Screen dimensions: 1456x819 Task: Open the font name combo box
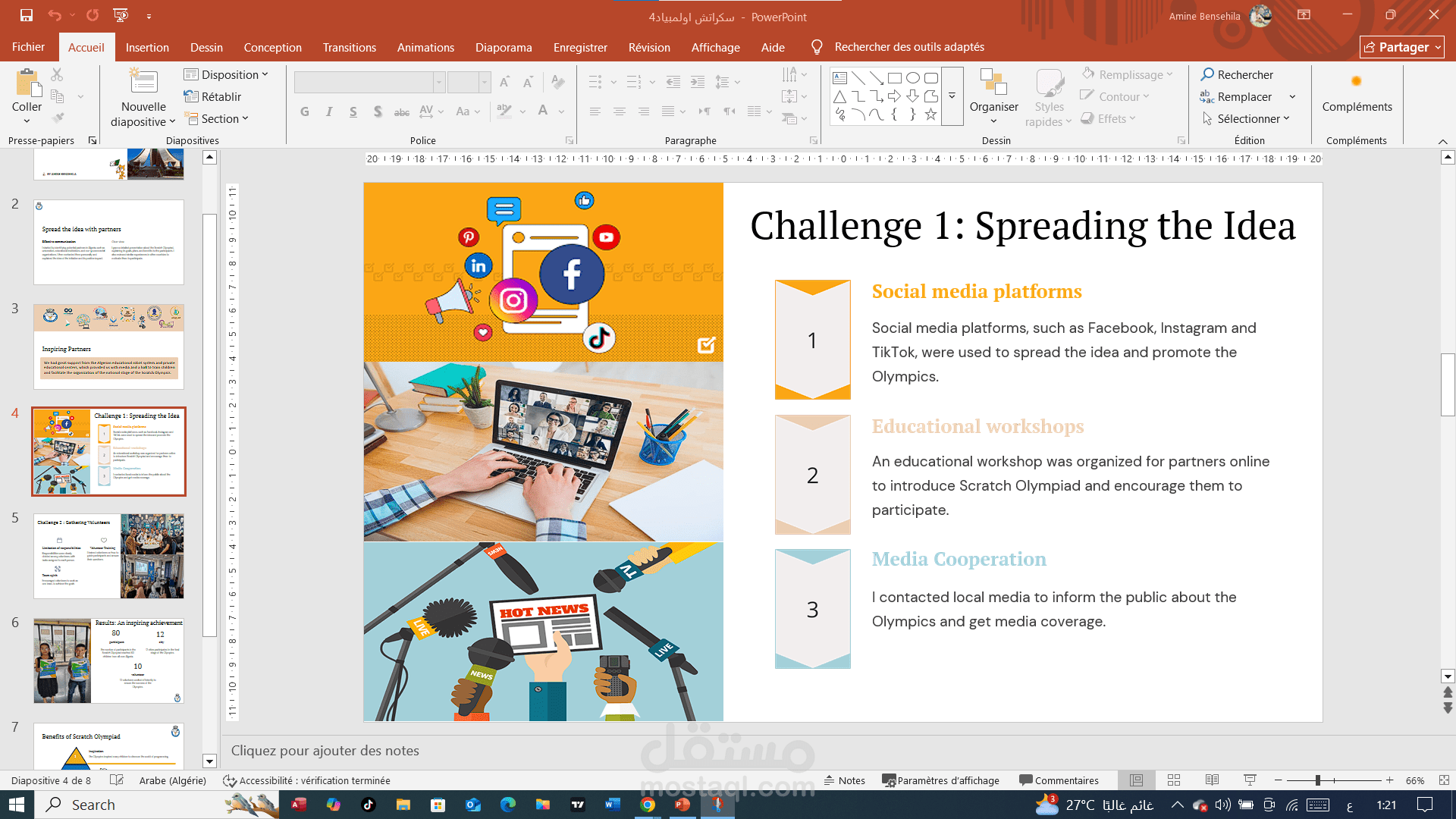click(369, 82)
